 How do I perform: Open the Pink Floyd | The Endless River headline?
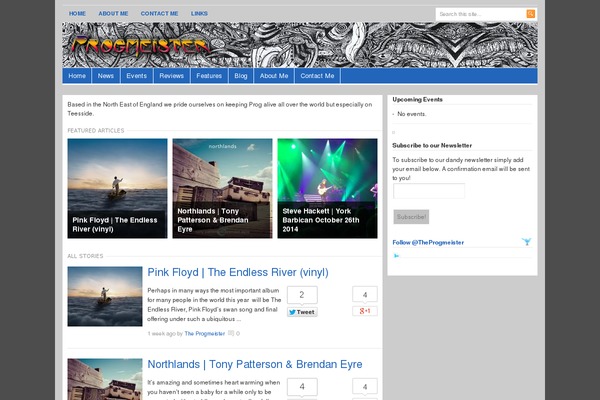pyautogui.click(x=238, y=272)
